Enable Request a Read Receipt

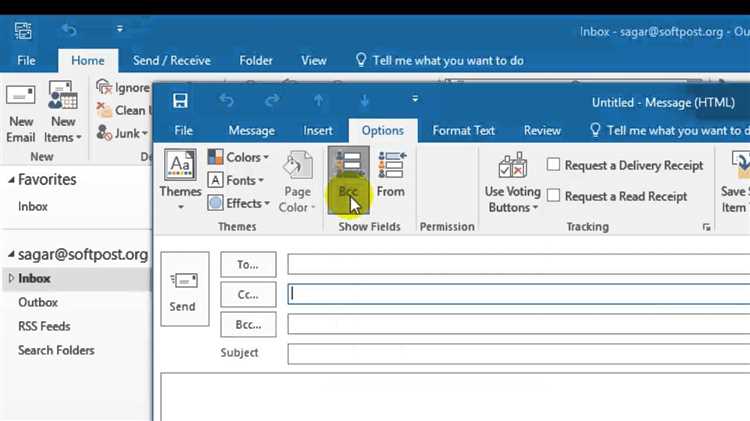(618, 196)
